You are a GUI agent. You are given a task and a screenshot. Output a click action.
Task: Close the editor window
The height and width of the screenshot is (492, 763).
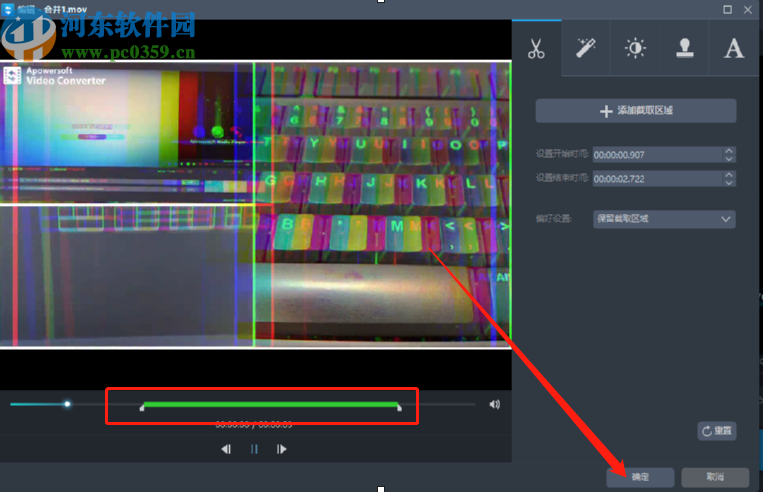click(748, 9)
